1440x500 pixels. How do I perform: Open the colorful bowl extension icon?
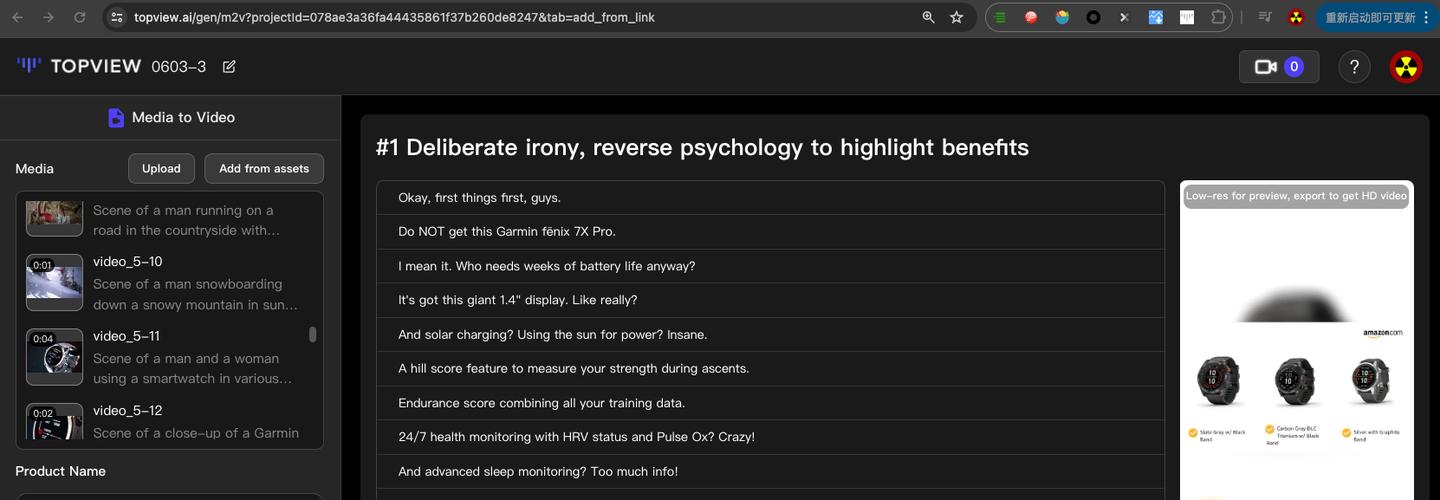(x=1062, y=17)
